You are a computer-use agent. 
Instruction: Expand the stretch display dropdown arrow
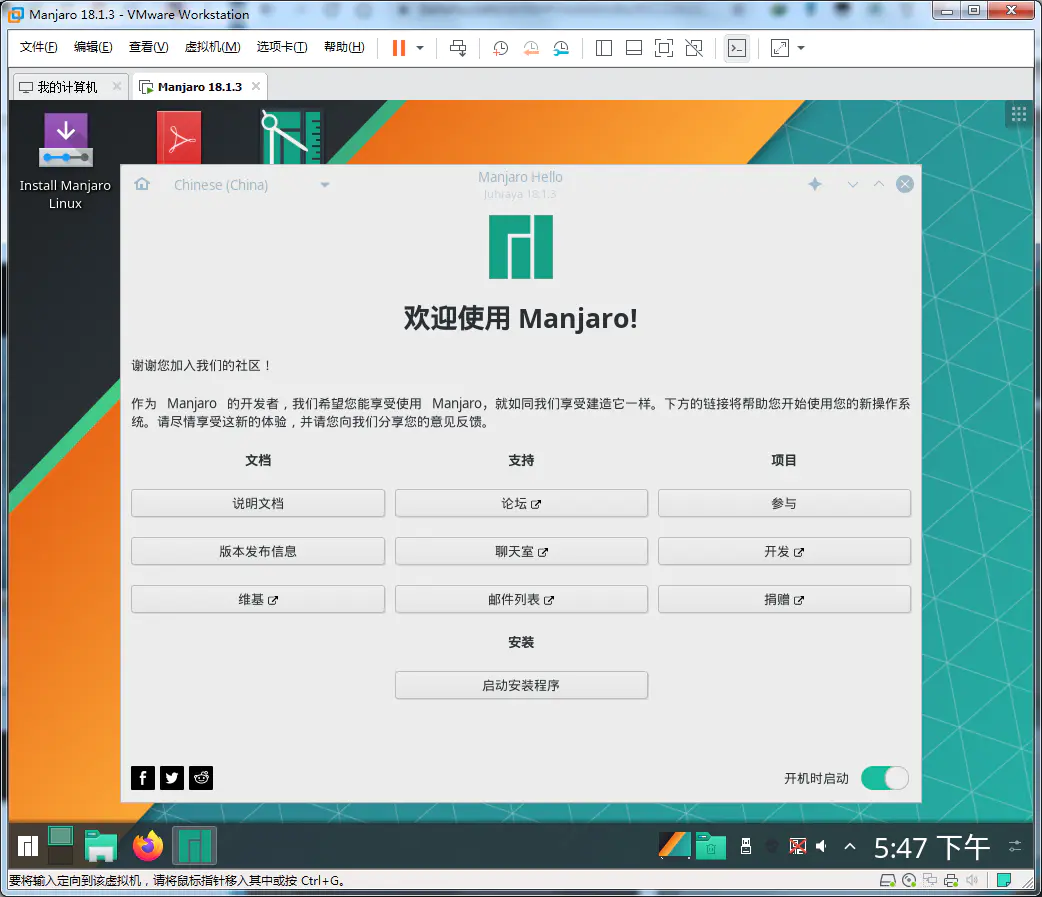tap(801, 48)
